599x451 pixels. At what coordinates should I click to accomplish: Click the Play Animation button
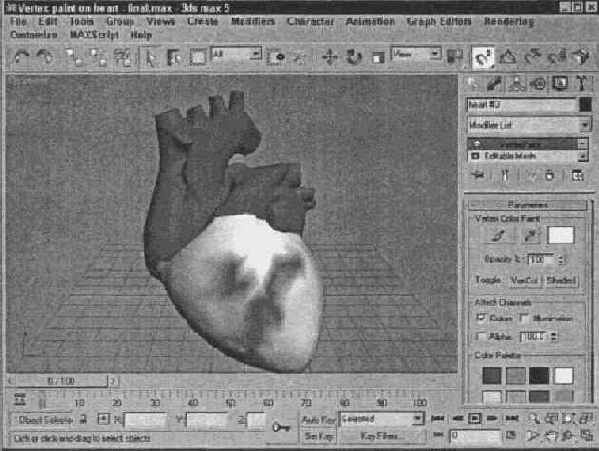tap(474, 419)
